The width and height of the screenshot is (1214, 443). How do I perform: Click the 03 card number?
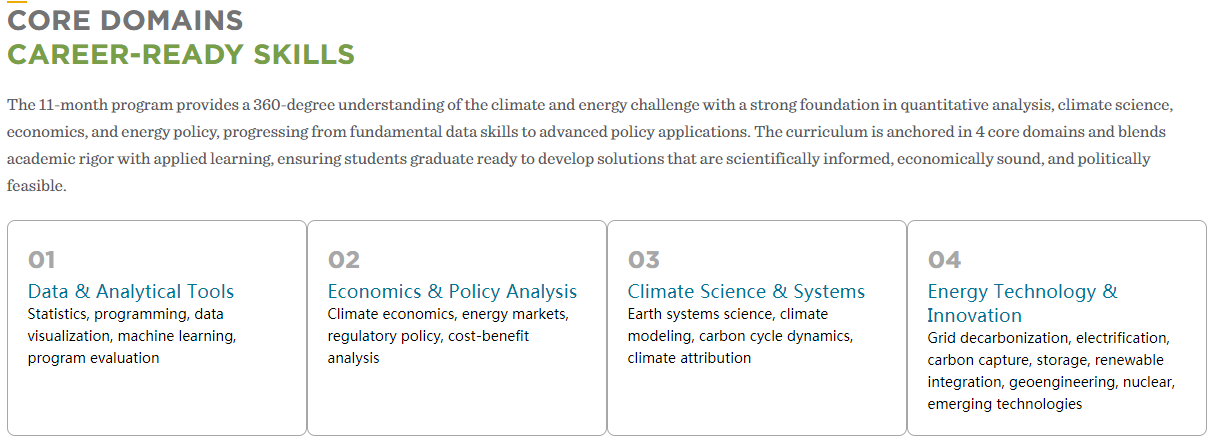(643, 261)
